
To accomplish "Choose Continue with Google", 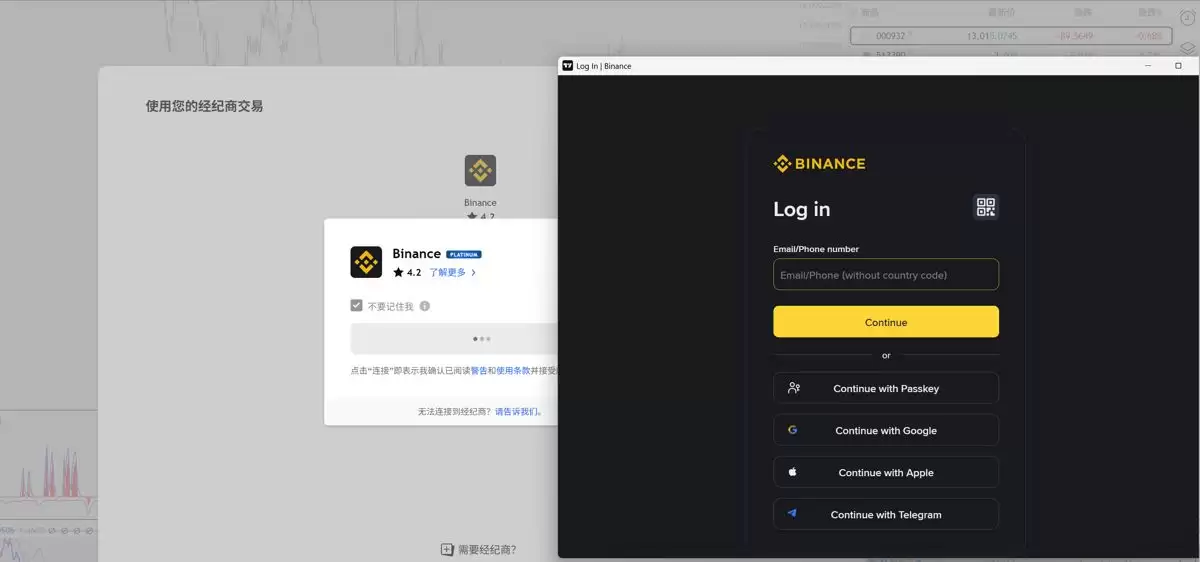I will click(886, 430).
